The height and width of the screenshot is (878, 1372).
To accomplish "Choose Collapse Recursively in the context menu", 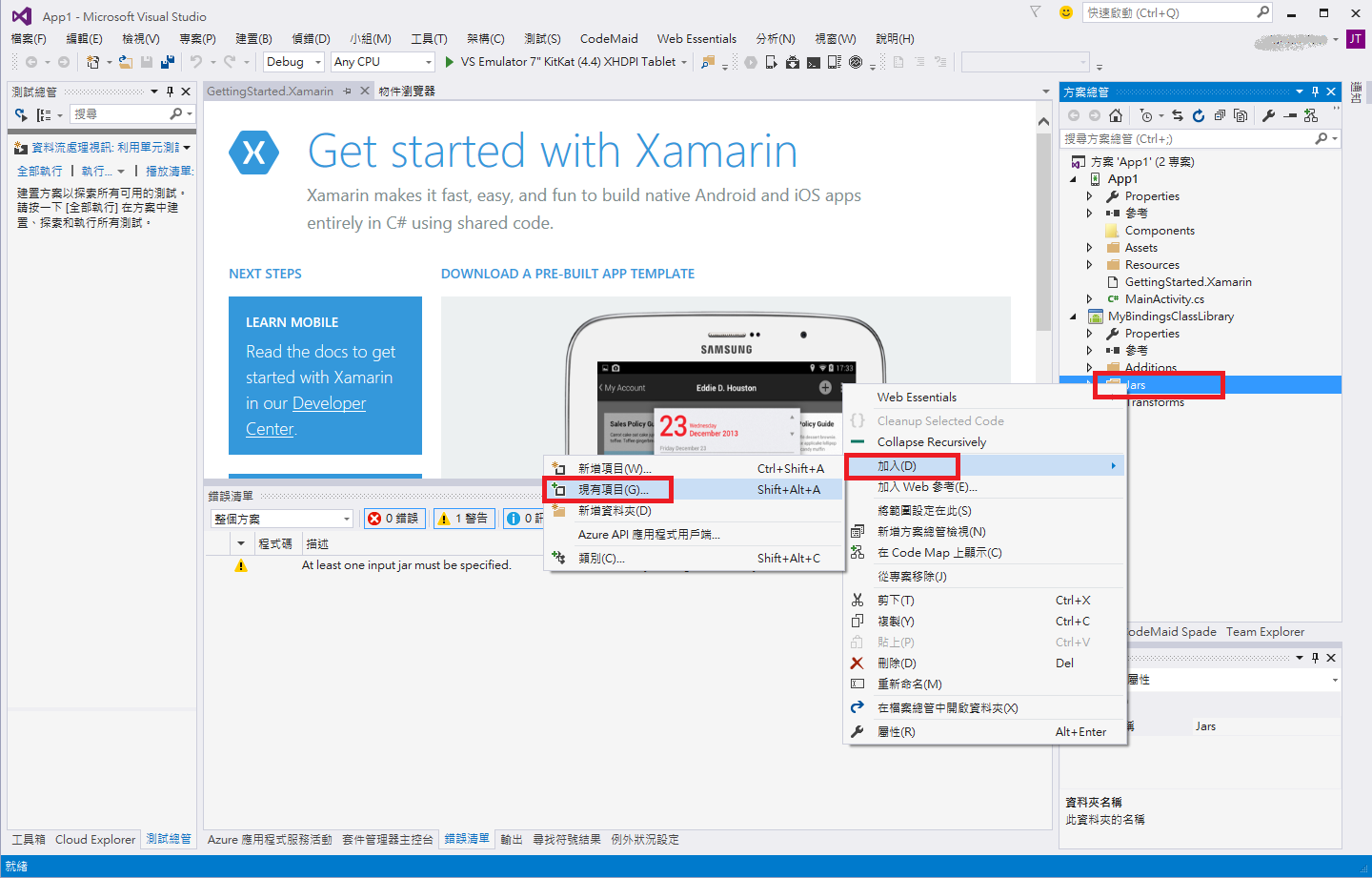I will 985,442.
